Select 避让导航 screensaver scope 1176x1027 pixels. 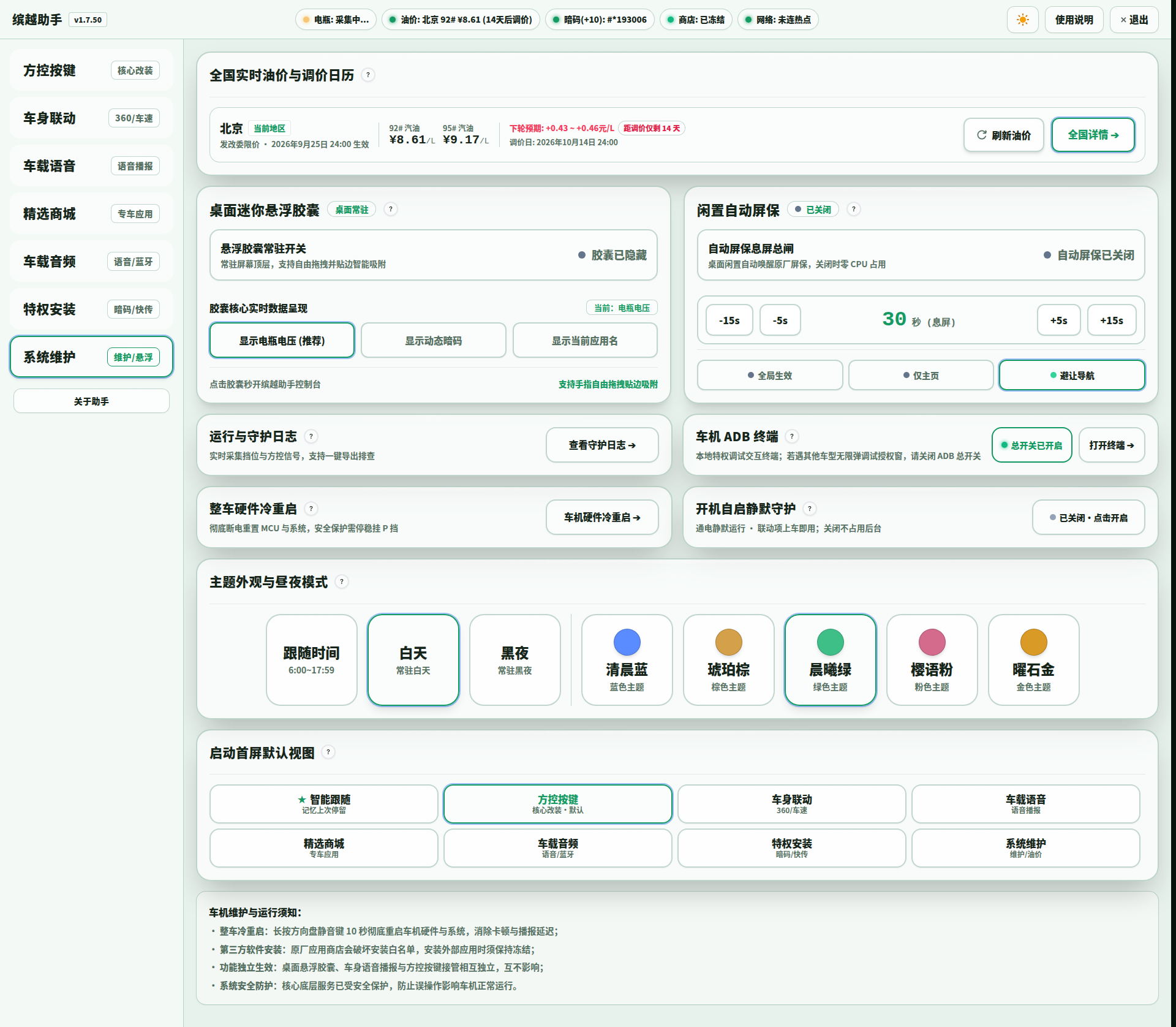pyautogui.click(x=1072, y=375)
